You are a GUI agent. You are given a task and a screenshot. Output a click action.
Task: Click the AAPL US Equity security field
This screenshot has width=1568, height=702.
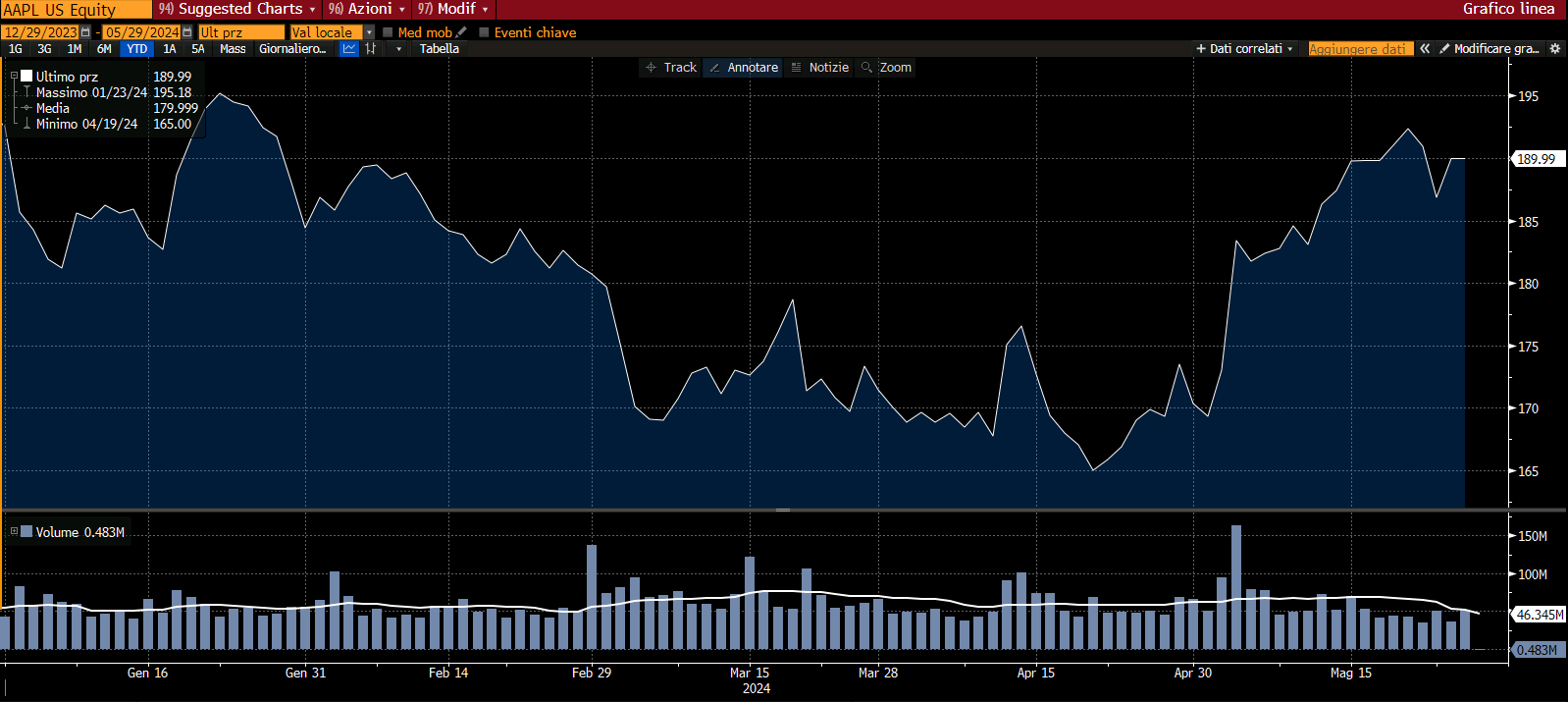[77, 9]
